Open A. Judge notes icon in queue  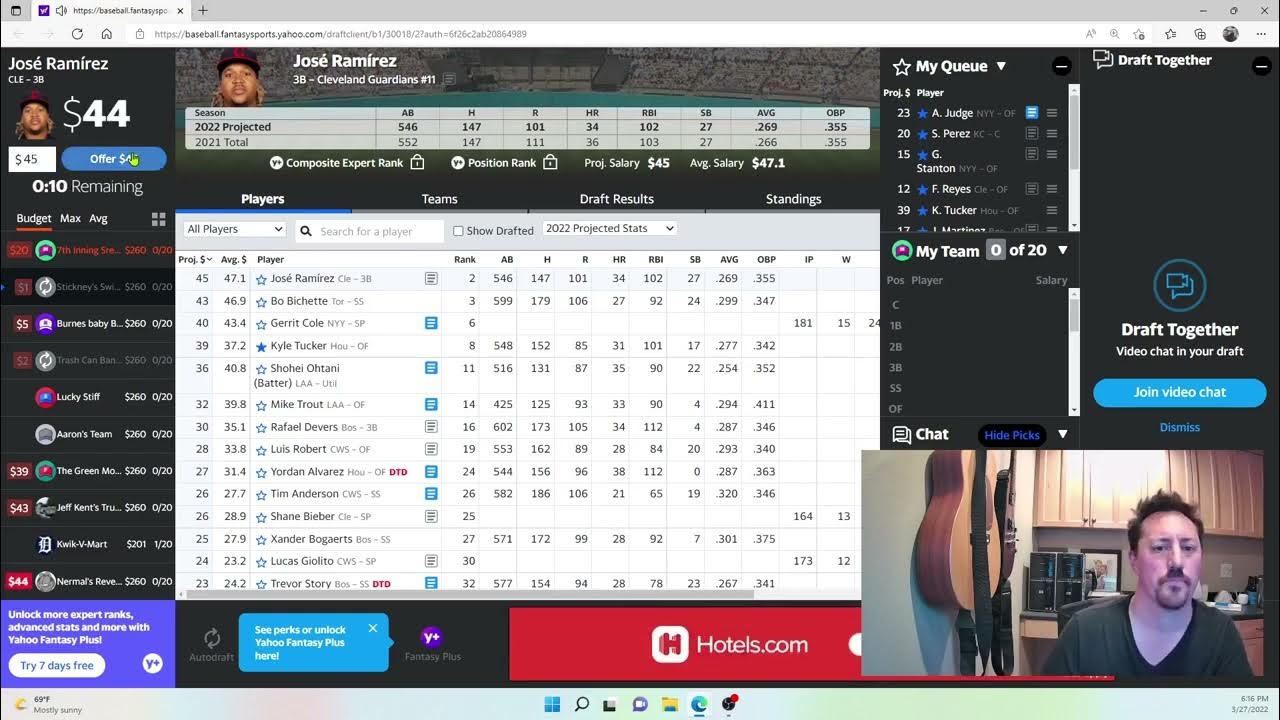pos(1032,113)
